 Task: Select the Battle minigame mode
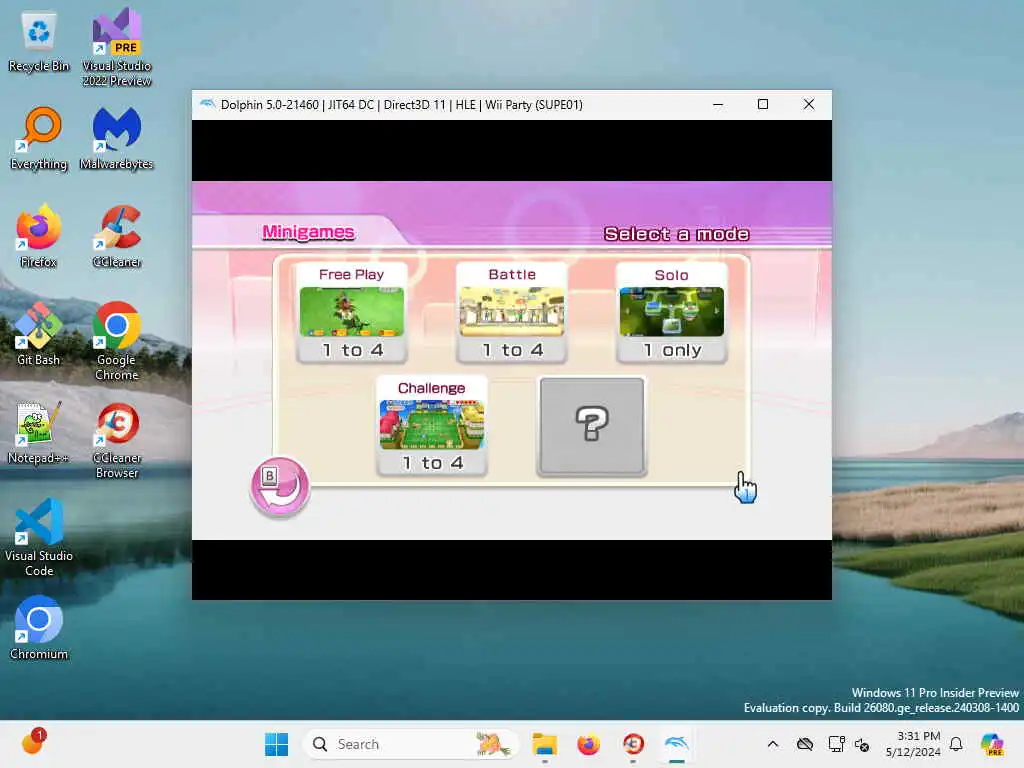point(511,312)
